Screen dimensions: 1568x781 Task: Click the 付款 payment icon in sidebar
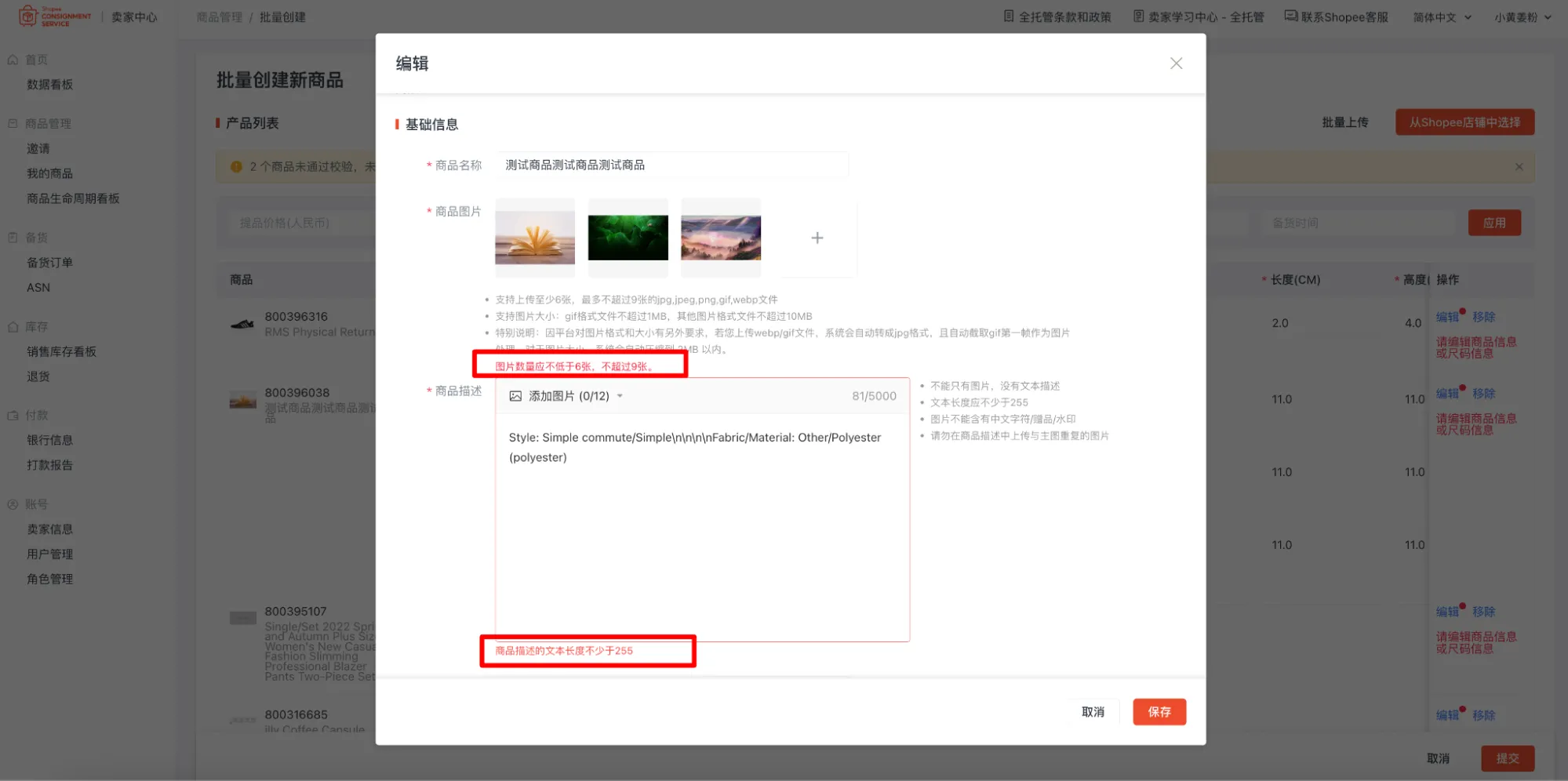pyautogui.click(x=12, y=415)
